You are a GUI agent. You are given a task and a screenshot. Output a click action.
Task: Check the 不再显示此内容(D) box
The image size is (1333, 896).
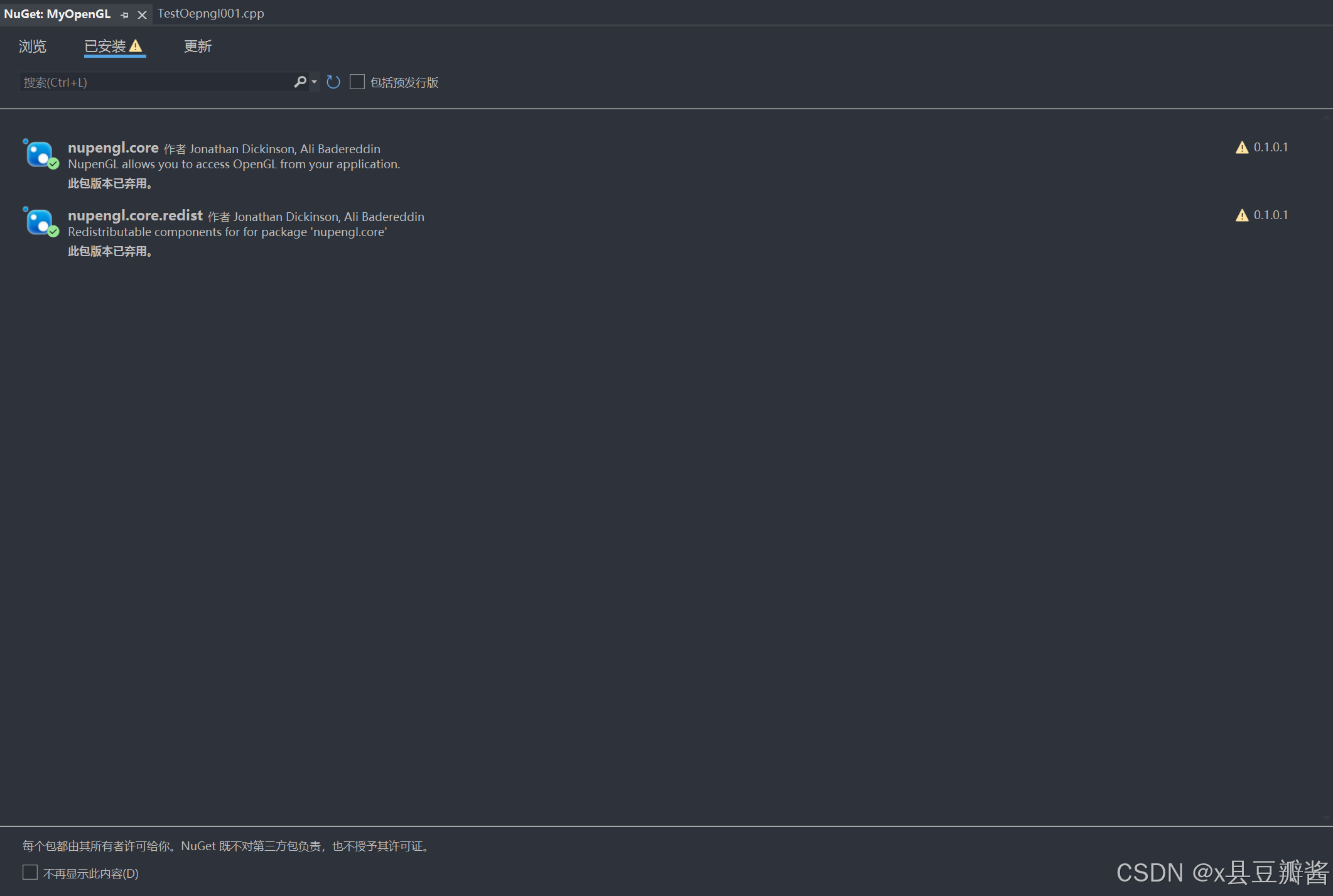pos(30,872)
